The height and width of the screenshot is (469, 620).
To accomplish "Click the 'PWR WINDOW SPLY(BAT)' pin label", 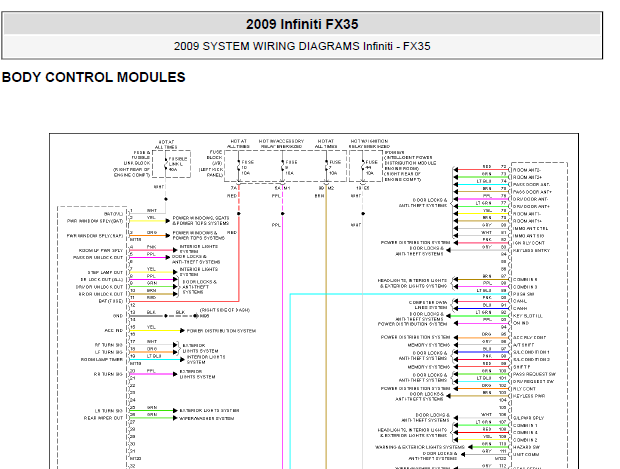I will coord(95,221).
